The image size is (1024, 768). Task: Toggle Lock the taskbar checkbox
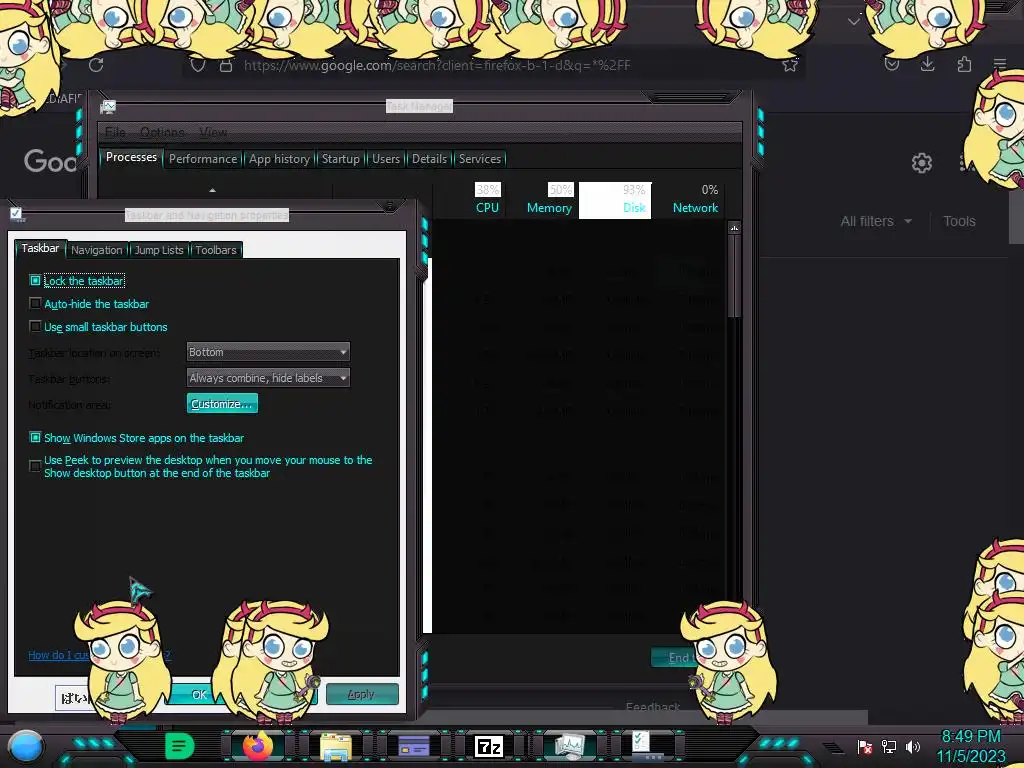[35, 281]
